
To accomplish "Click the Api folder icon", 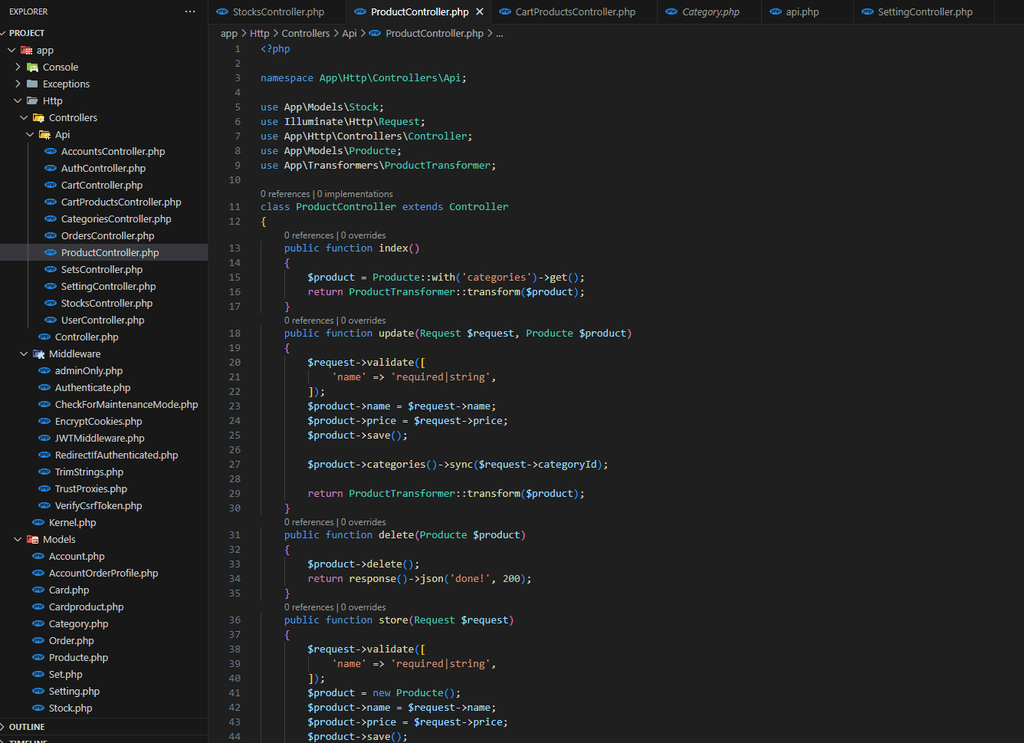I will tap(45, 135).
